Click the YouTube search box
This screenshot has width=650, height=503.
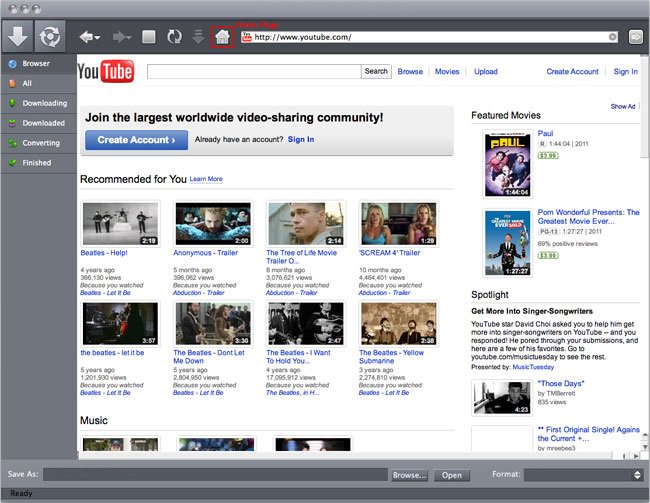(x=254, y=71)
